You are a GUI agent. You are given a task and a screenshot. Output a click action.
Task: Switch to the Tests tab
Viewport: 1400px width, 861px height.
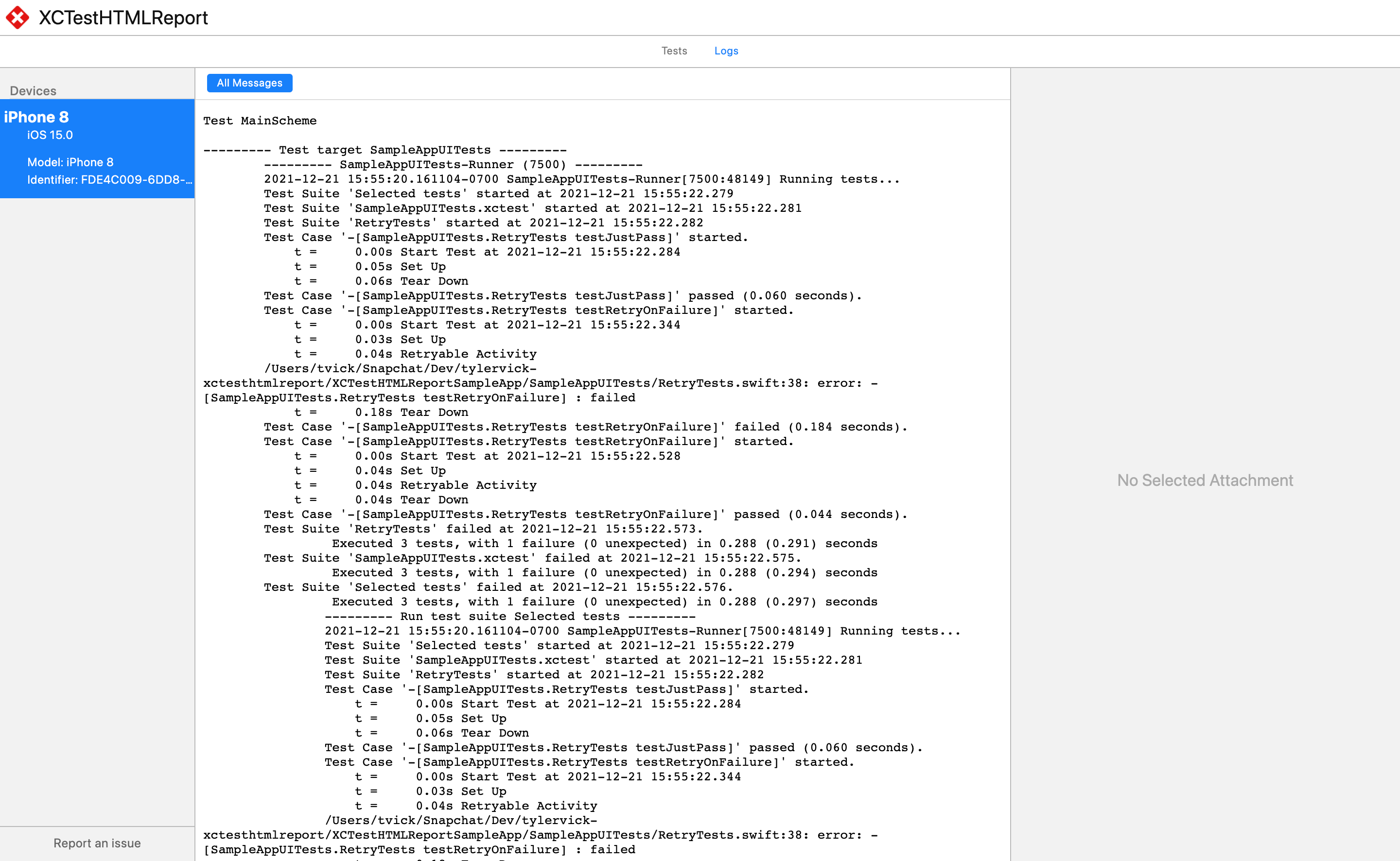pos(674,51)
